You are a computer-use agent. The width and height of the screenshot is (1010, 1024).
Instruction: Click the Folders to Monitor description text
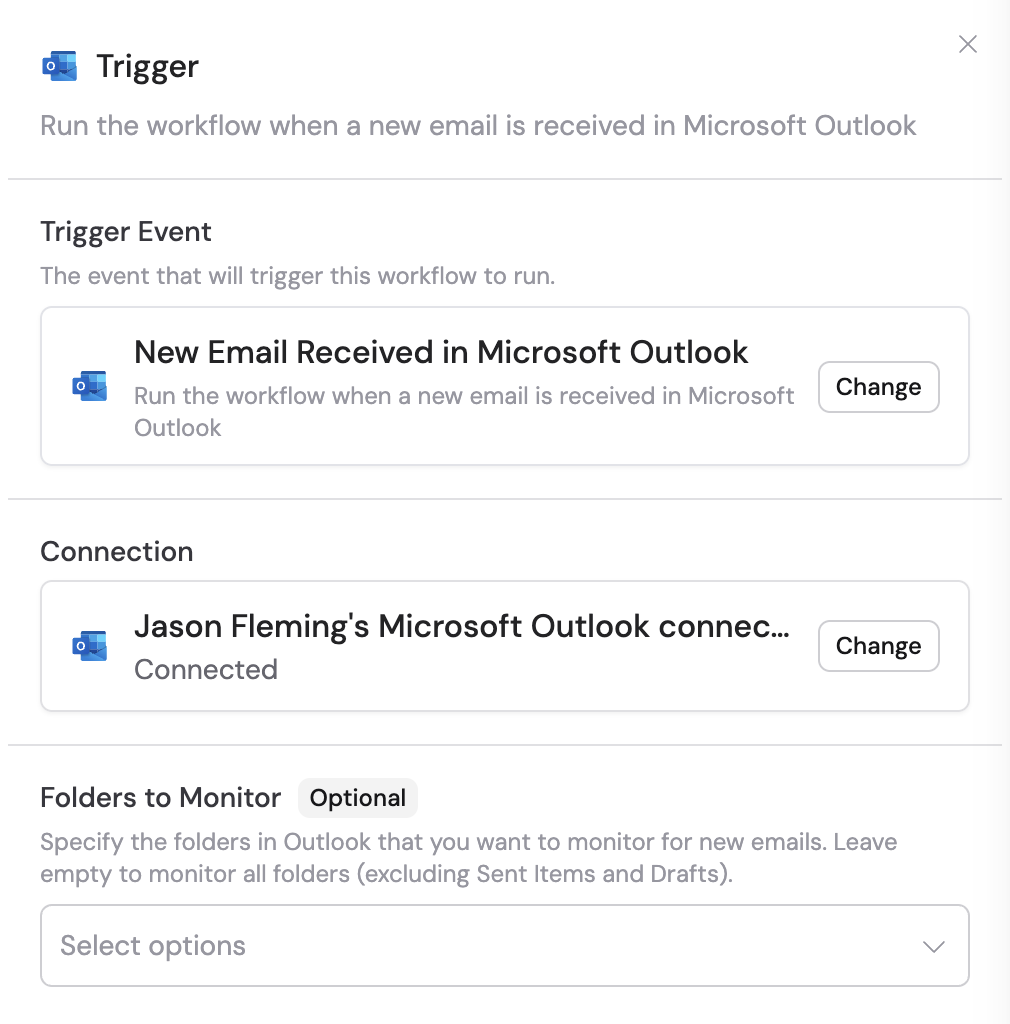pos(468,857)
